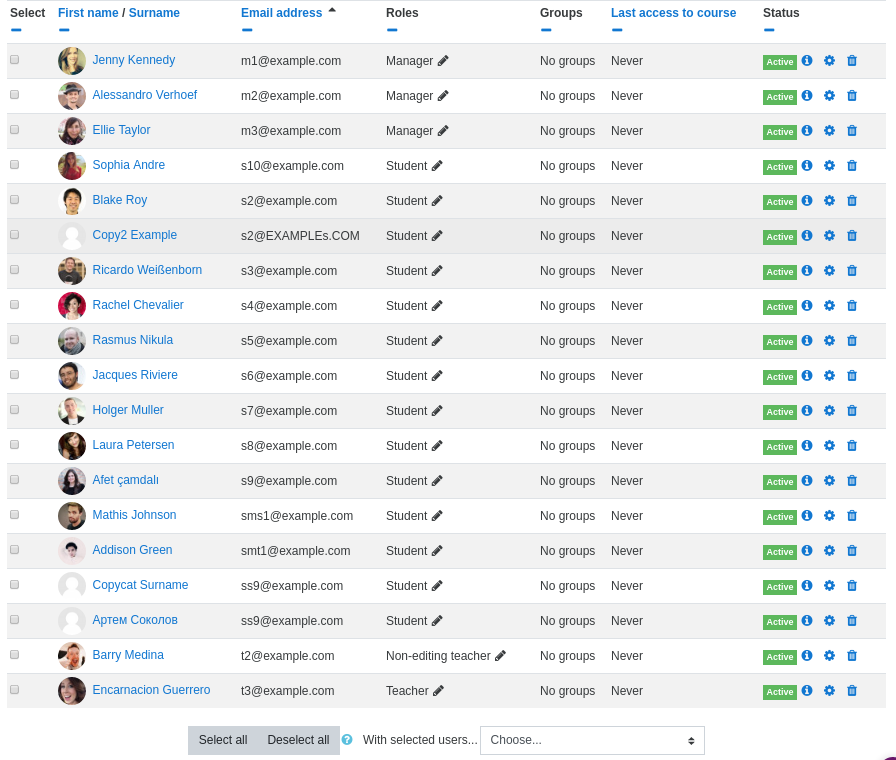Tick checkbox for Jenny Kennedy
Image resolution: width=896 pixels, height=760 pixels.
coord(15,59)
